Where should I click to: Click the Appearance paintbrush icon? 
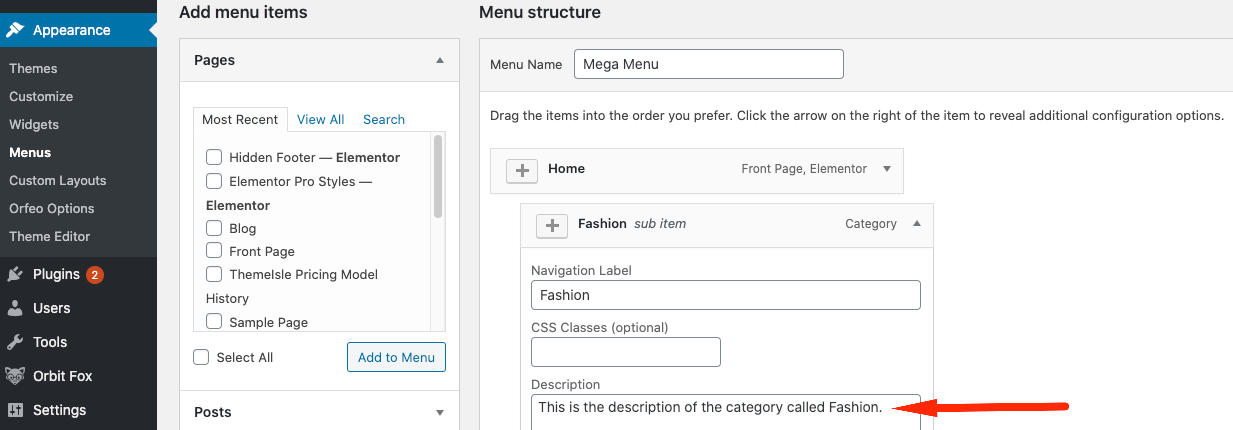coord(15,30)
